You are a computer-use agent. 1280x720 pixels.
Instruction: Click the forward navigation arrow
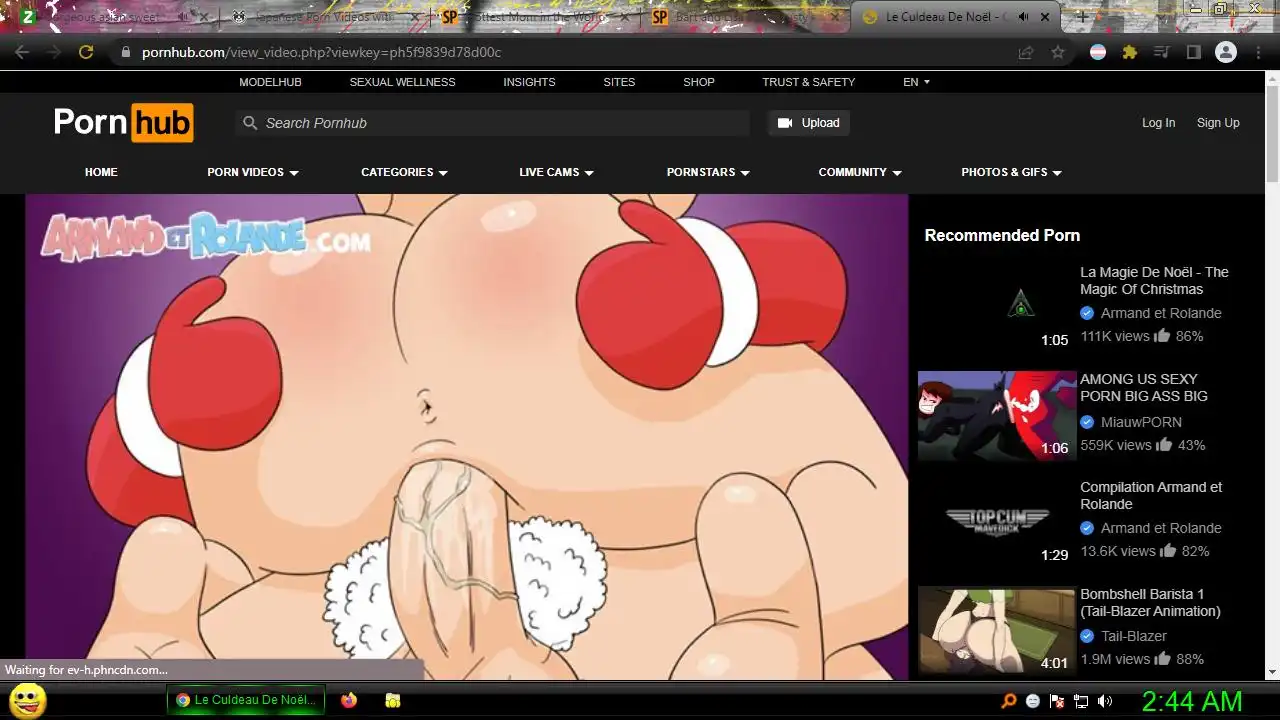click(54, 52)
